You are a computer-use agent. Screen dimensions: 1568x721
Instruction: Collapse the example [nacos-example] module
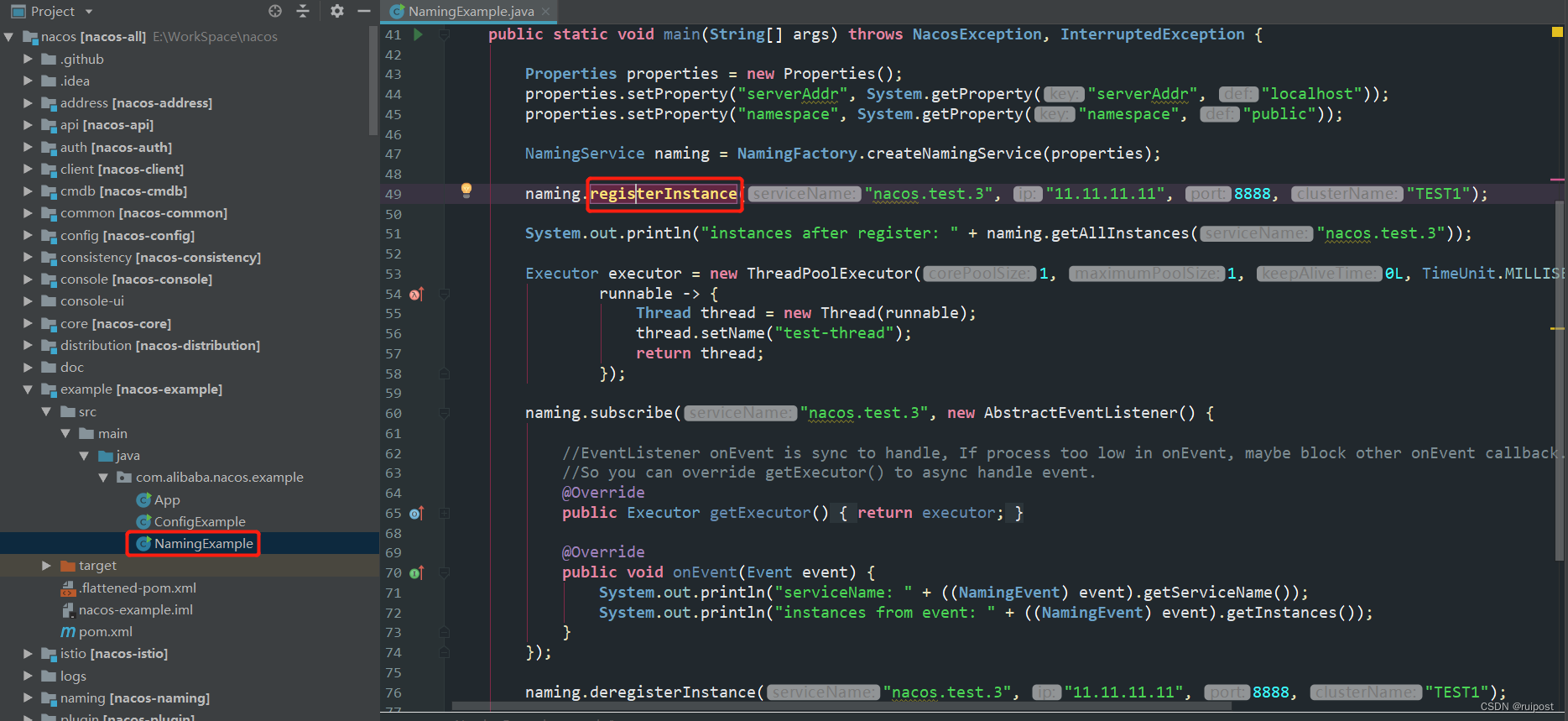coord(28,389)
